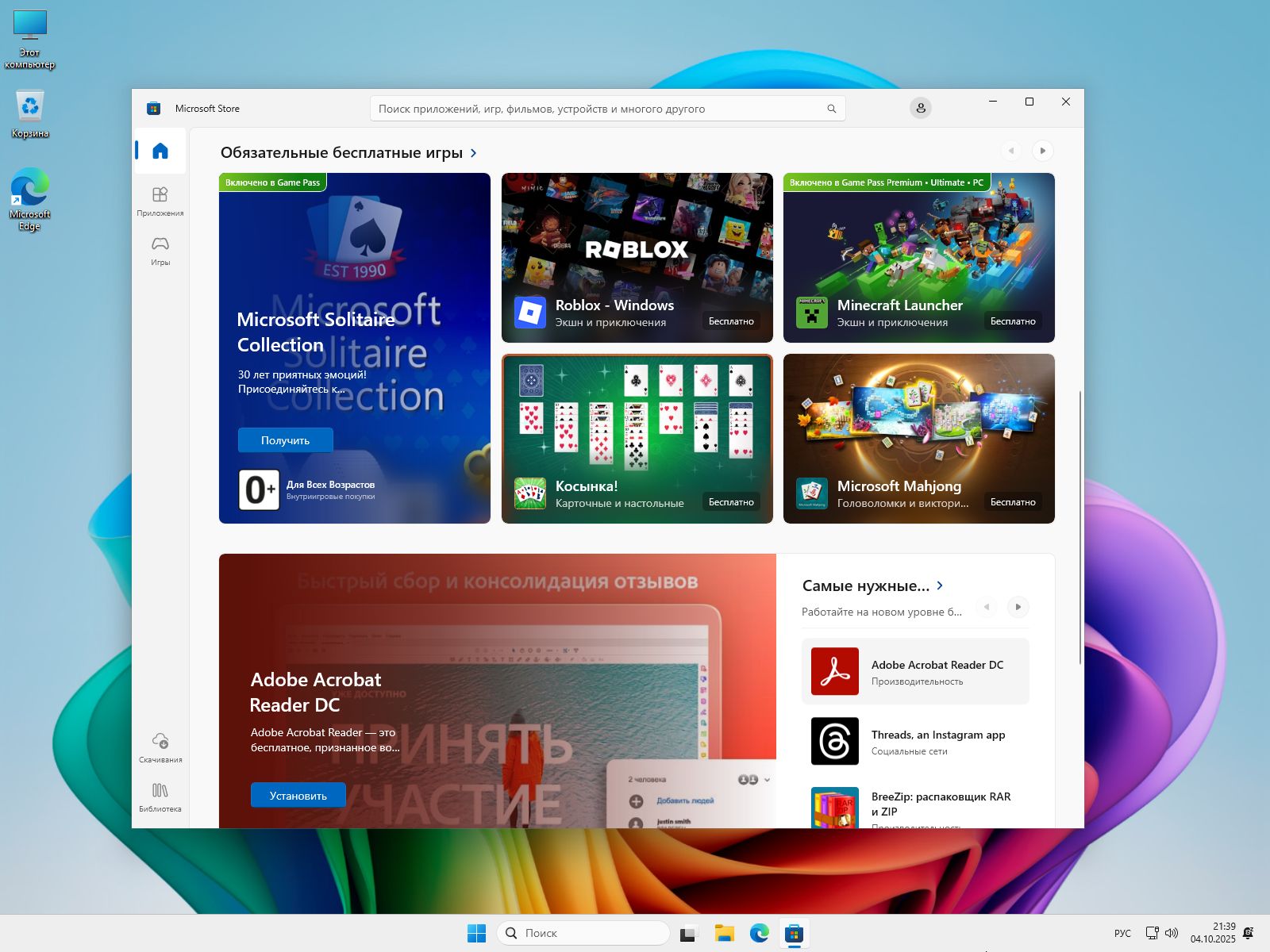Click the magnifier search icon in Store
This screenshot has width=1270, height=952.
coord(831,109)
